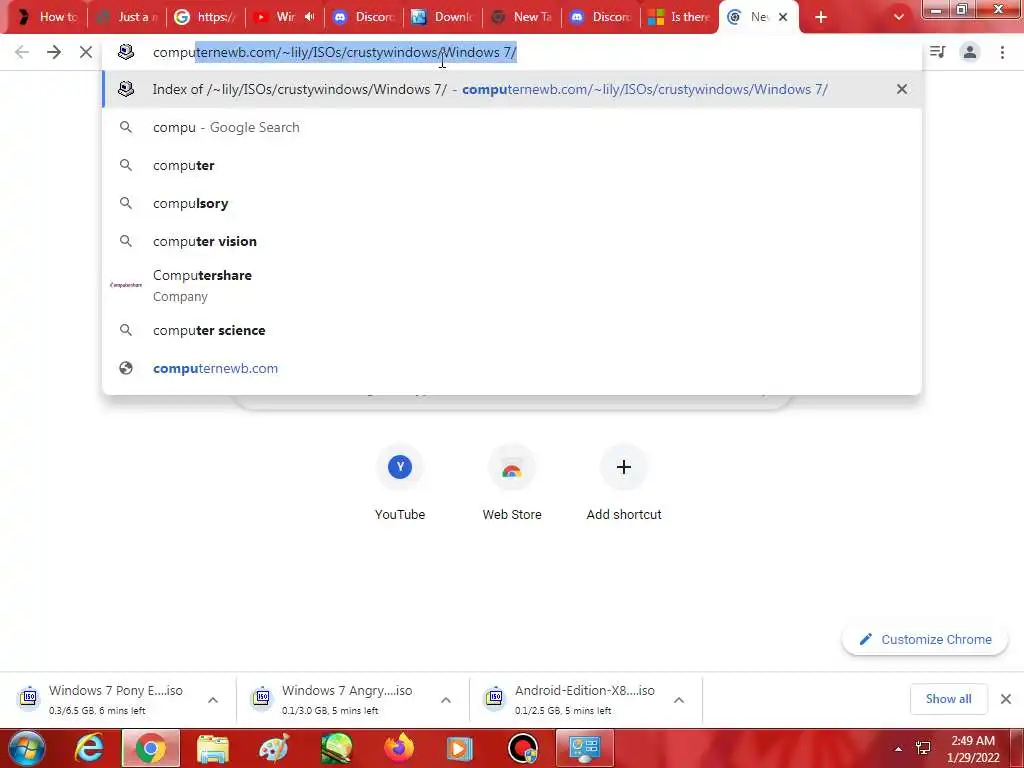Expand options for Windows 7 Angry download
Image resolution: width=1024 pixels, height=768 pixels.
(x=446, y=699)
